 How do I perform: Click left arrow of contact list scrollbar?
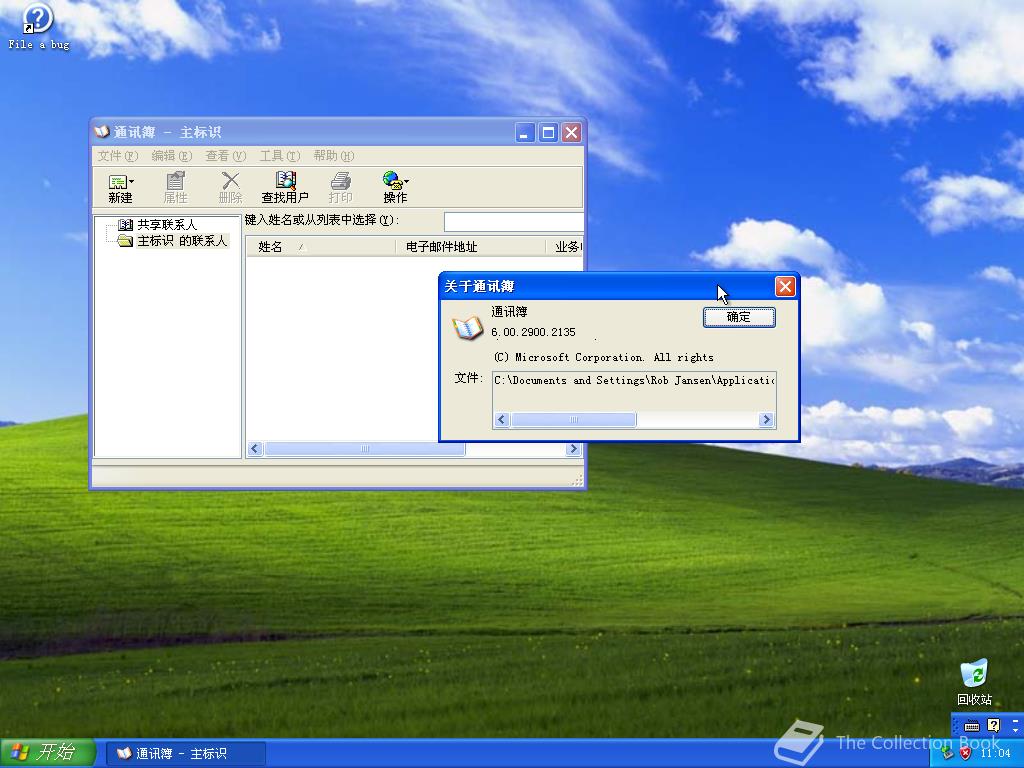(255, 449)
